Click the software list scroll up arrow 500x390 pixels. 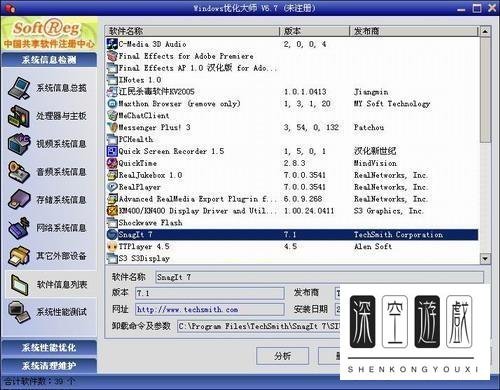click(x=485, y=32)
